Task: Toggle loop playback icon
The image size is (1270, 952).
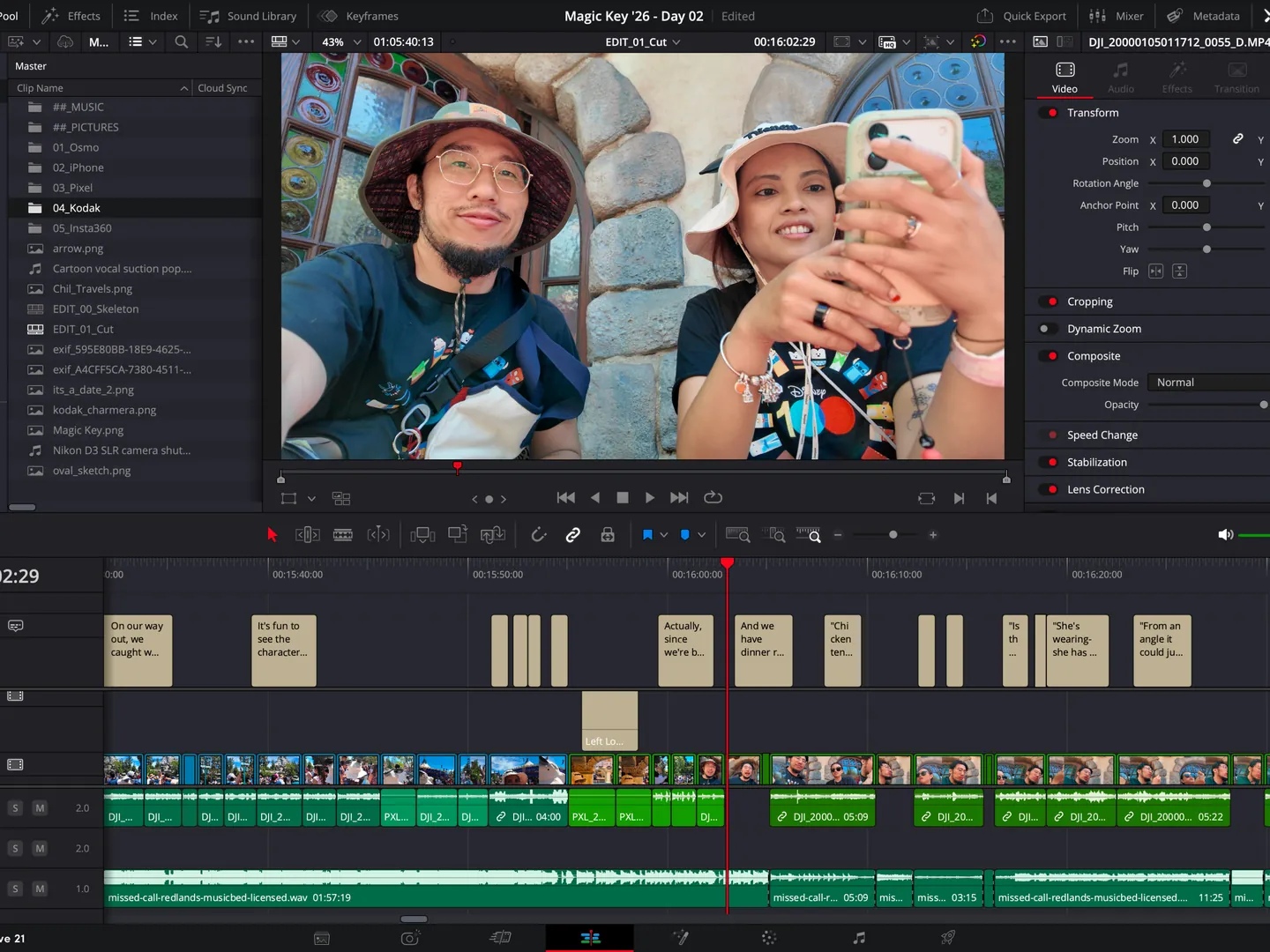Action: click(x=713, y=498)
